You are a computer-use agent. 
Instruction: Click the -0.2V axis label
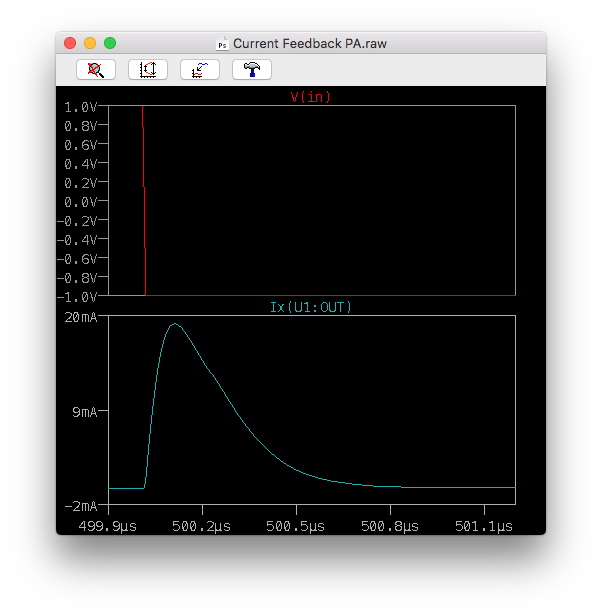click(x=77, y=221)
